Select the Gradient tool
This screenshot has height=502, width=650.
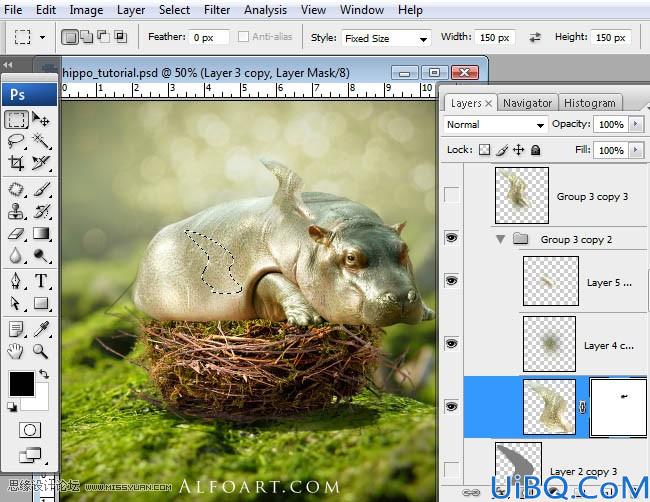click(41, 234)
